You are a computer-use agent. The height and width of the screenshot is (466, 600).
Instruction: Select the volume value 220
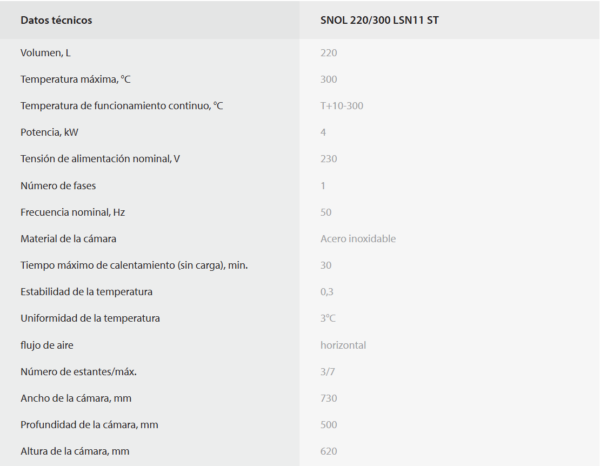[x=329, y=52]
